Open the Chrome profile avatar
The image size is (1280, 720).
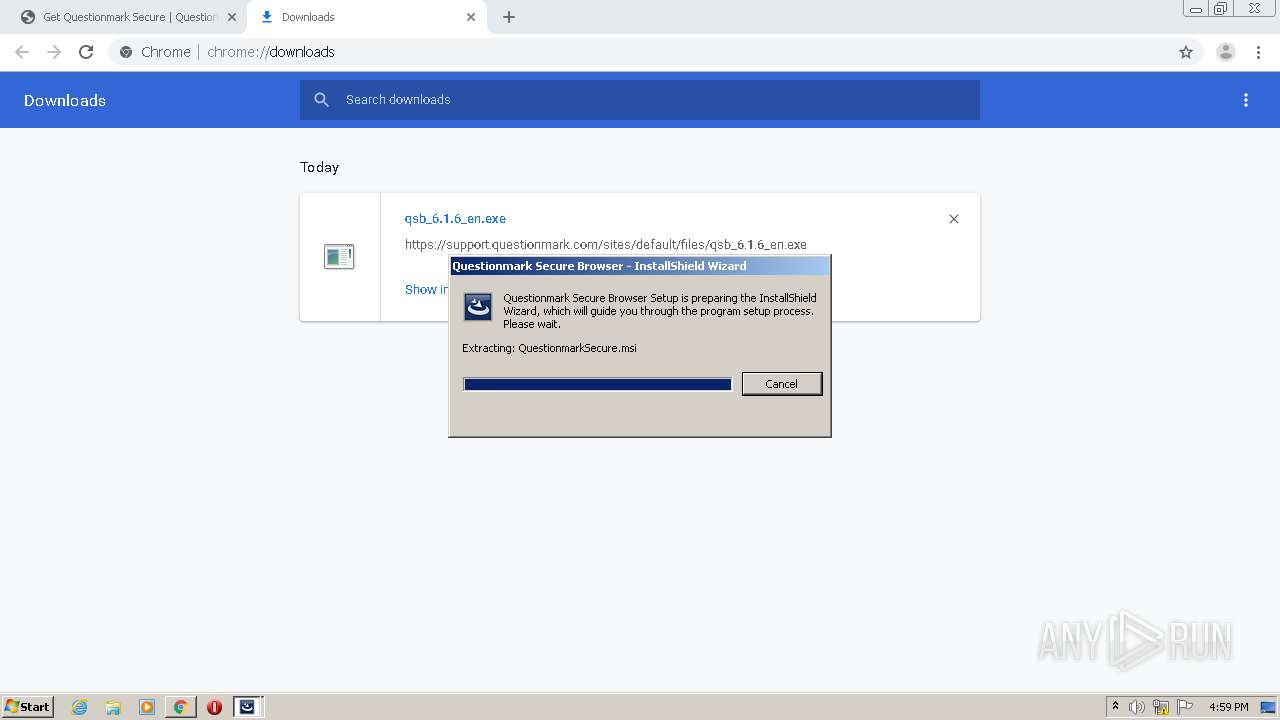point(1226,52)
